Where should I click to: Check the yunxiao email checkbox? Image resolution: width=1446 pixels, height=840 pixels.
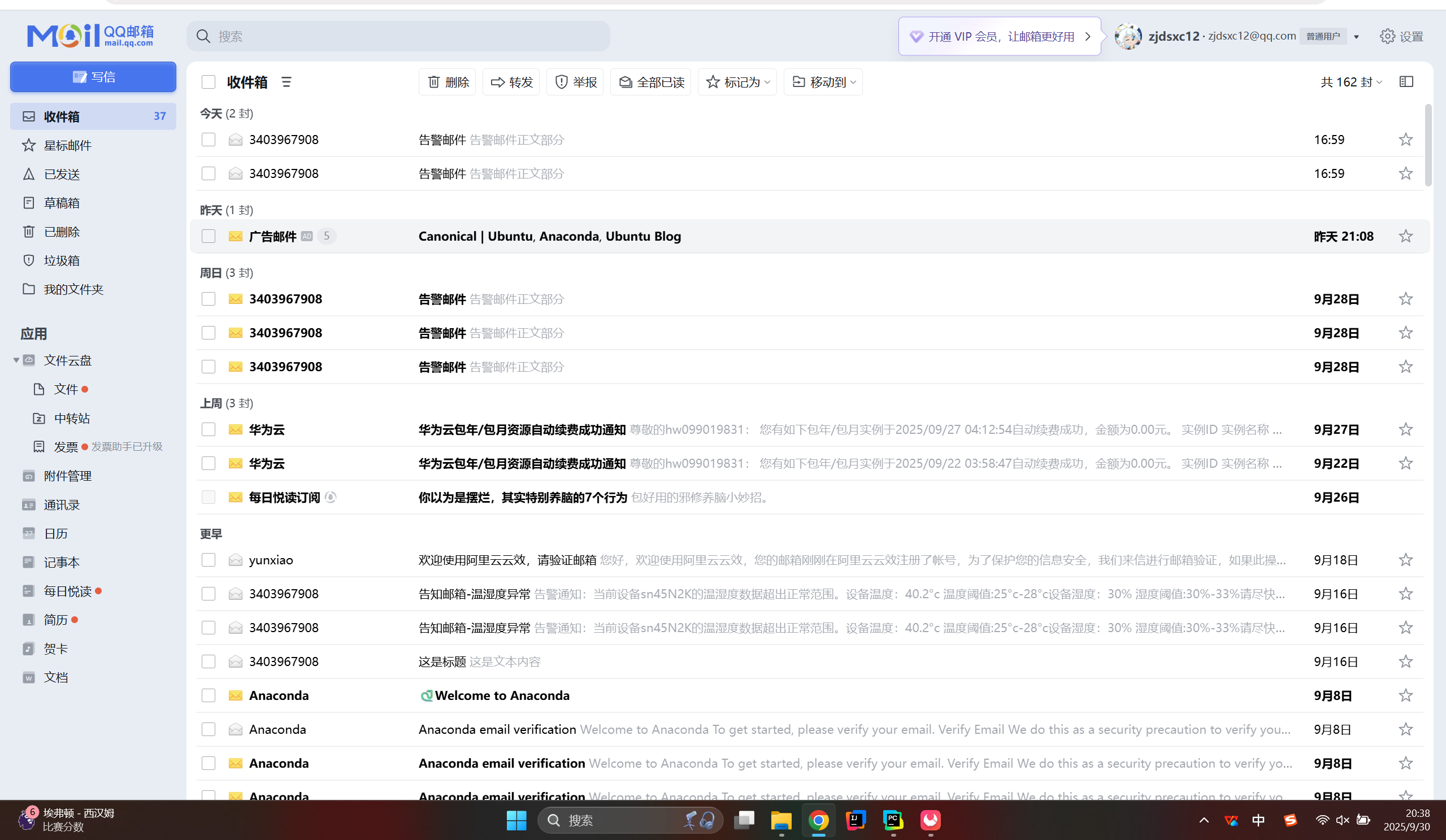pos(209,560)
